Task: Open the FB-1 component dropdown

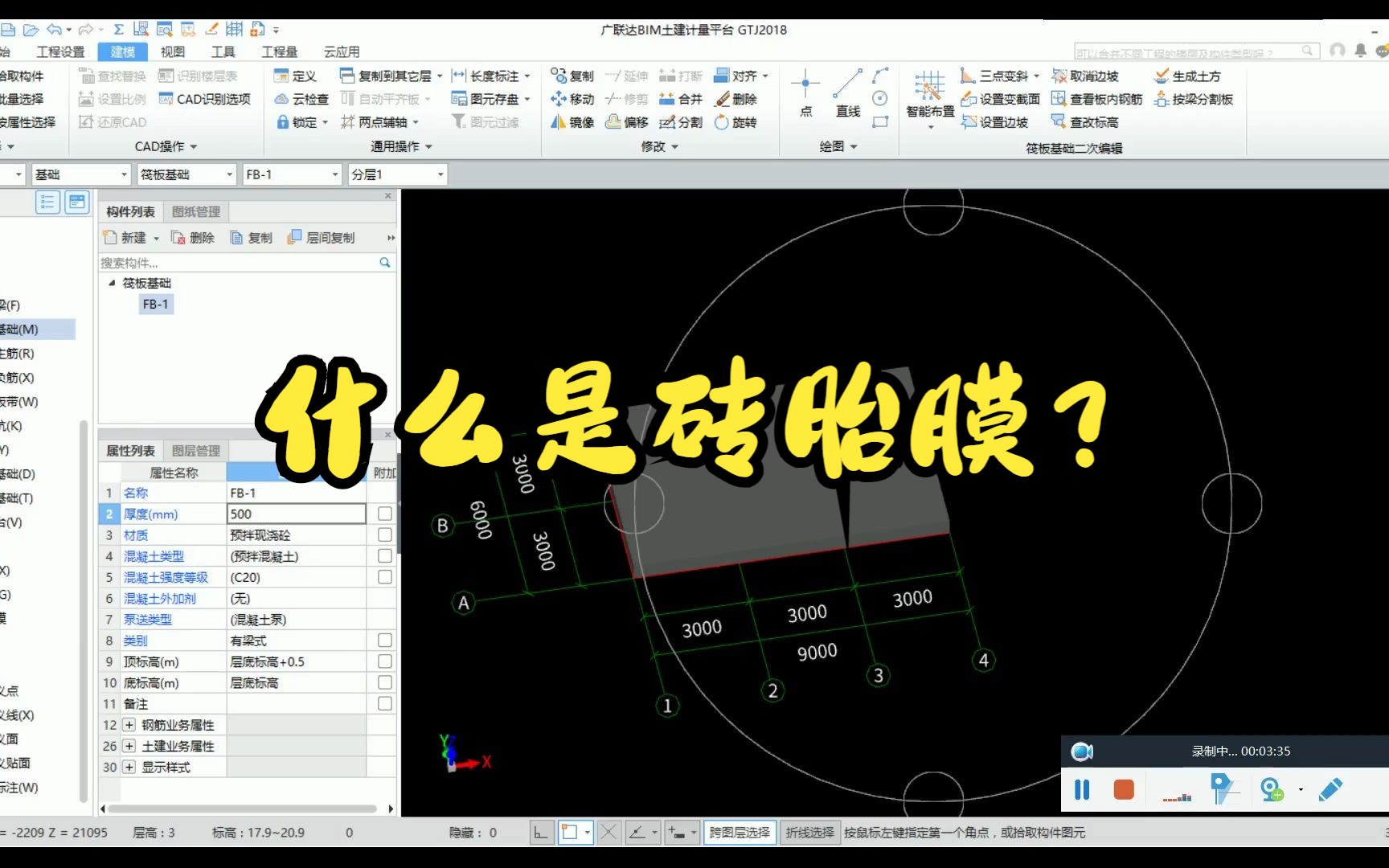Action: (x=292, y=174)
